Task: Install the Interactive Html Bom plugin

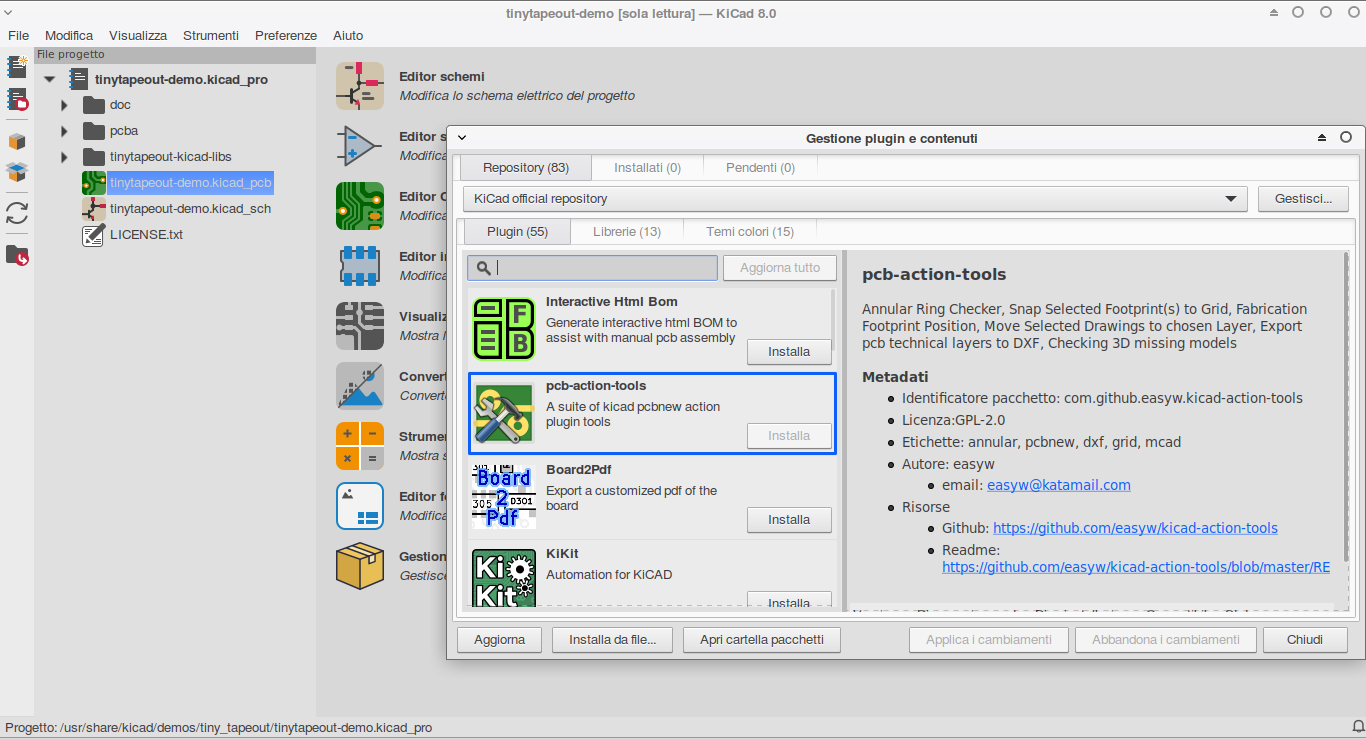Action: pyautogui.click(x=789, y=352)
